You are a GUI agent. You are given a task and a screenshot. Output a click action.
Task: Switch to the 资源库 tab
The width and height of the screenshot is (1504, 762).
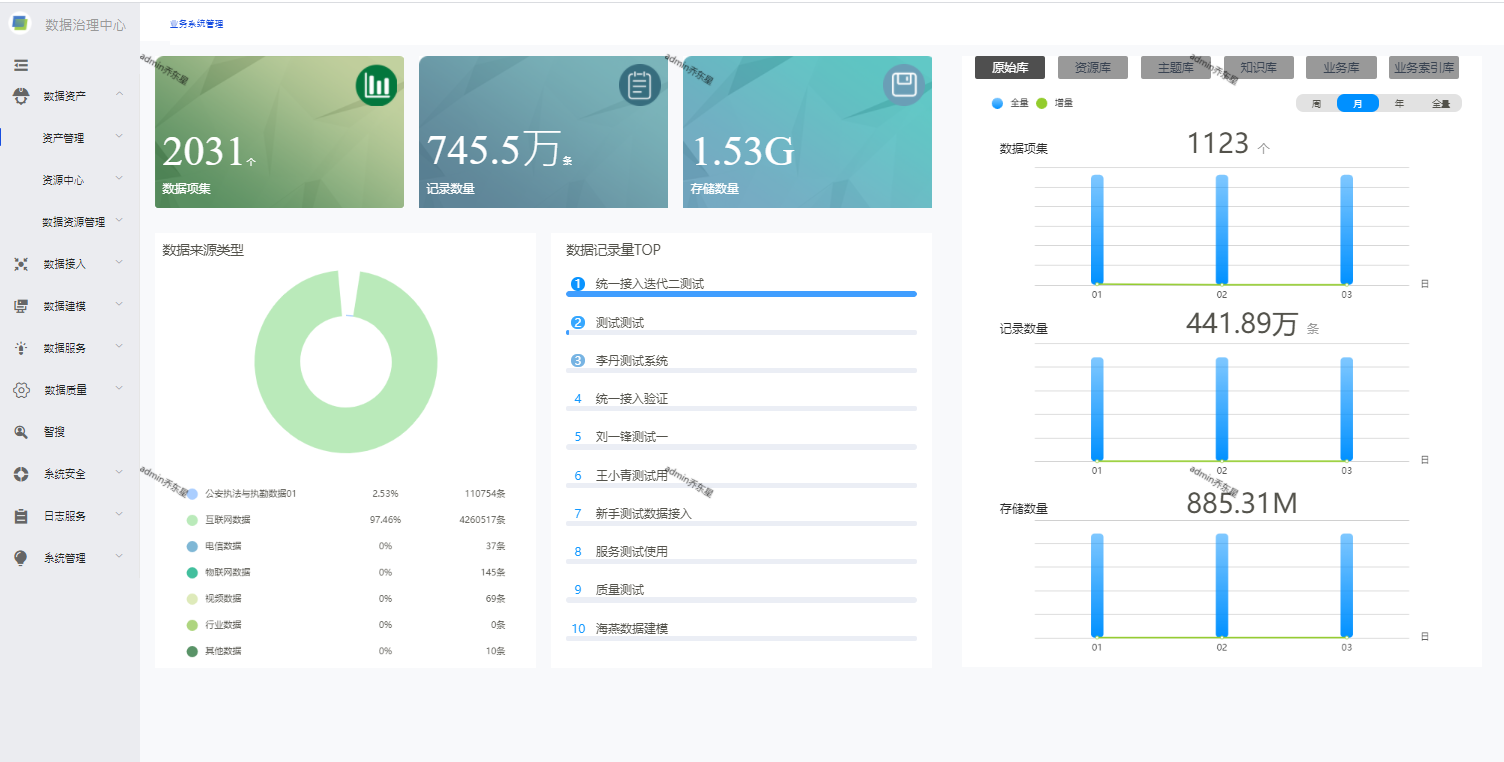1093,68
